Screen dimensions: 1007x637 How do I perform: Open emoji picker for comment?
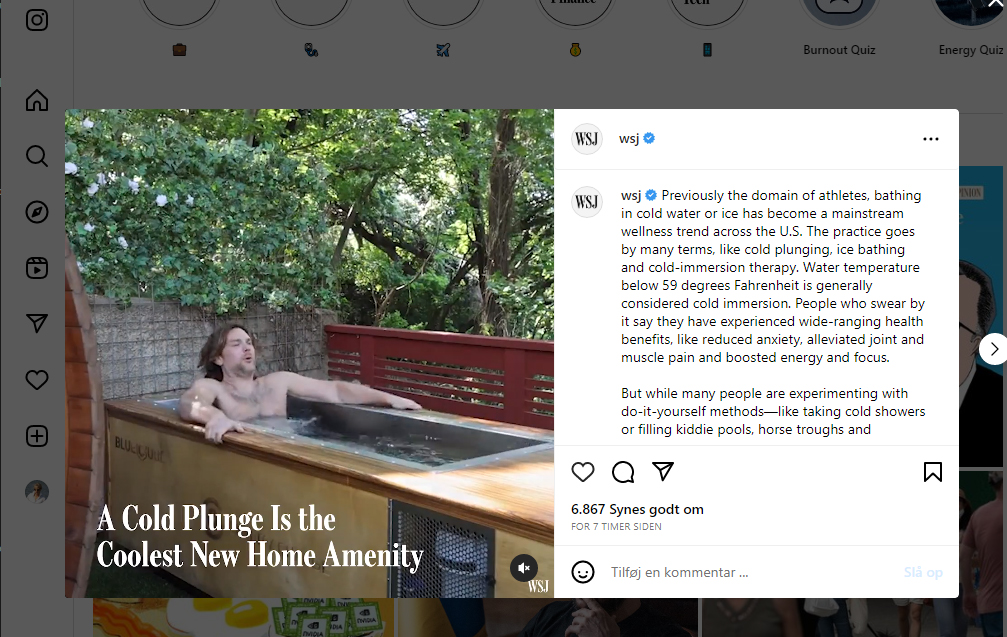pos(582,572)
